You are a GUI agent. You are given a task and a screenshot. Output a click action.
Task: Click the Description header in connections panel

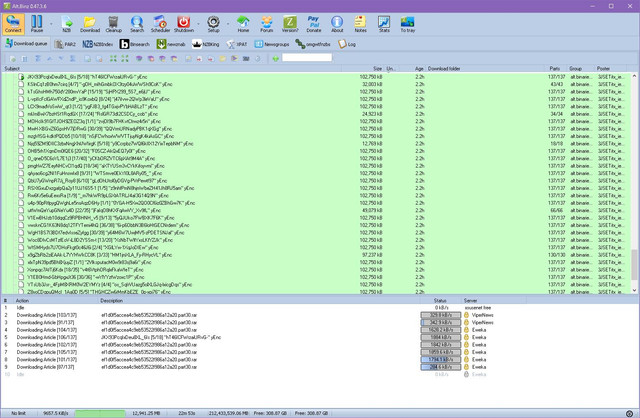tap(259, 300)
